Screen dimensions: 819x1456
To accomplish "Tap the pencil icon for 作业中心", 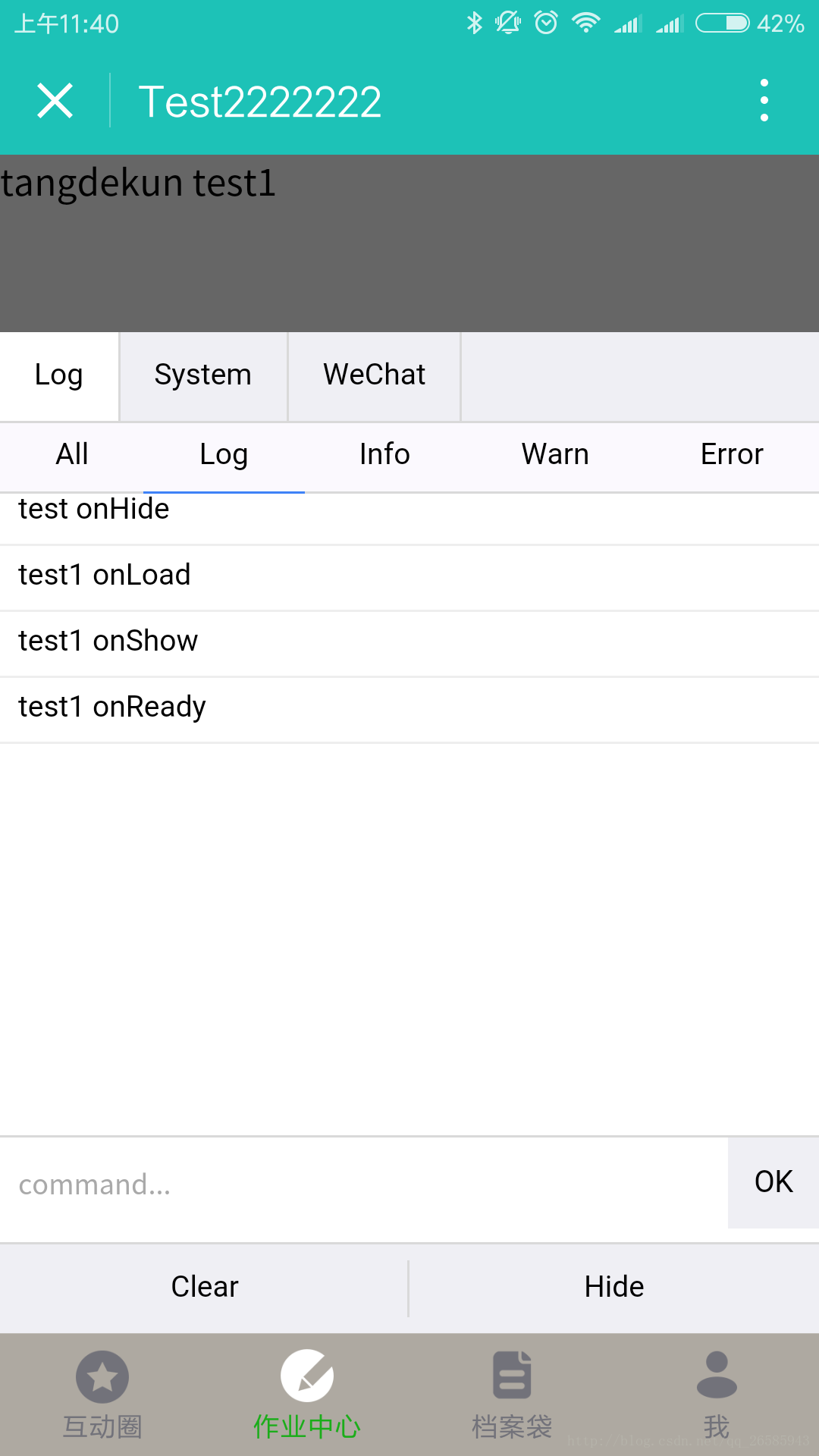I will coord(307,1376).
